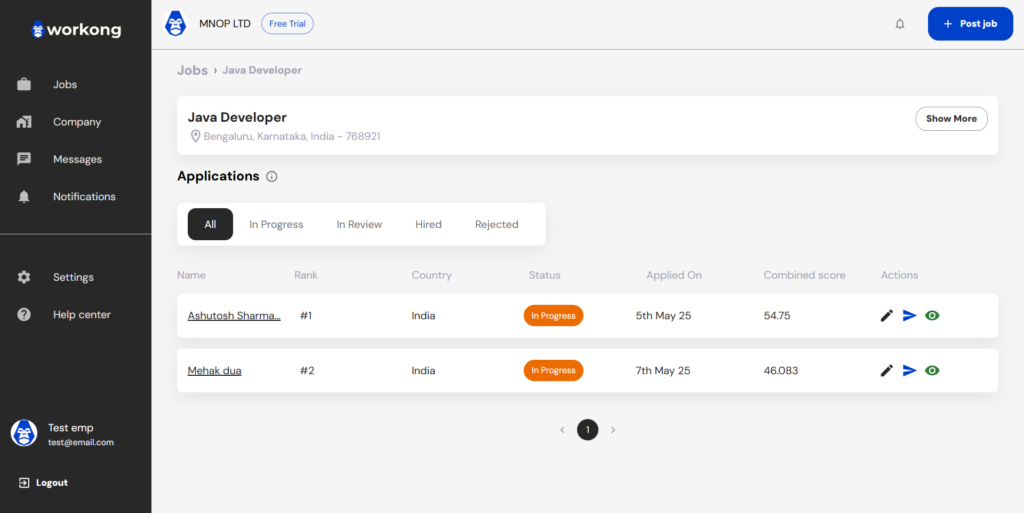Click India in Ashutosh Sharma's row
Image resolution: width=1024 pixels, height=513 pixels.
(x=423, y=316)
